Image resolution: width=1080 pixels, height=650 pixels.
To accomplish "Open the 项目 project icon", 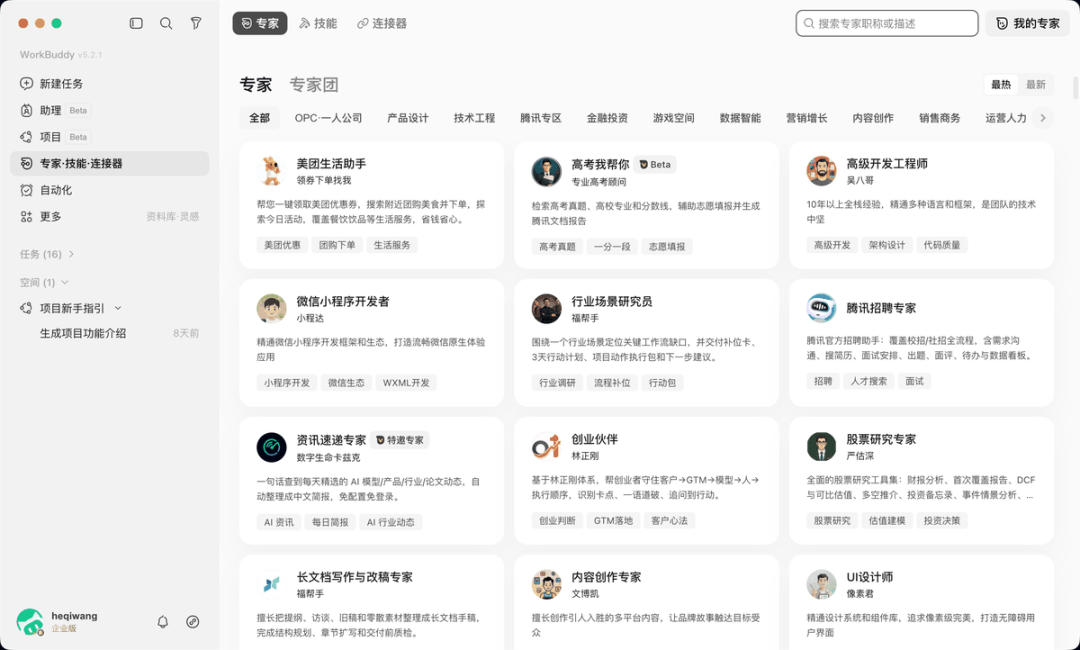I will point(26,137).
